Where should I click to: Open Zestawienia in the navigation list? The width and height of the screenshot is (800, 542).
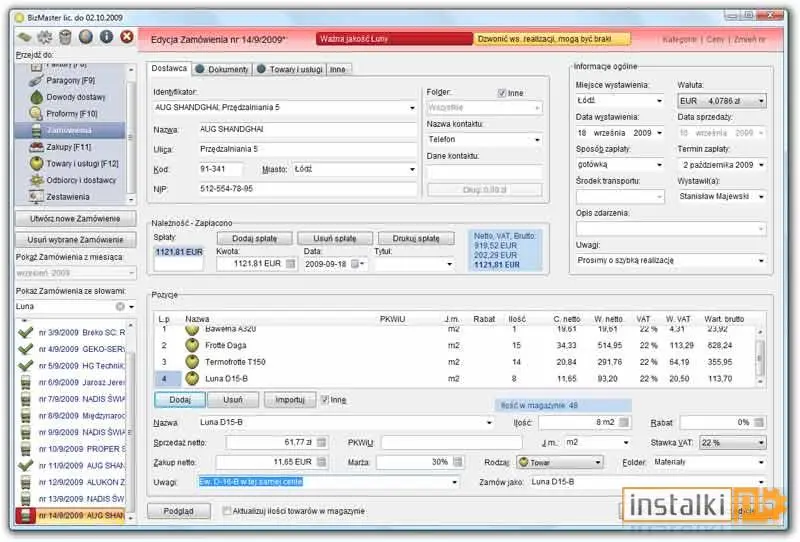click(70, 196)
